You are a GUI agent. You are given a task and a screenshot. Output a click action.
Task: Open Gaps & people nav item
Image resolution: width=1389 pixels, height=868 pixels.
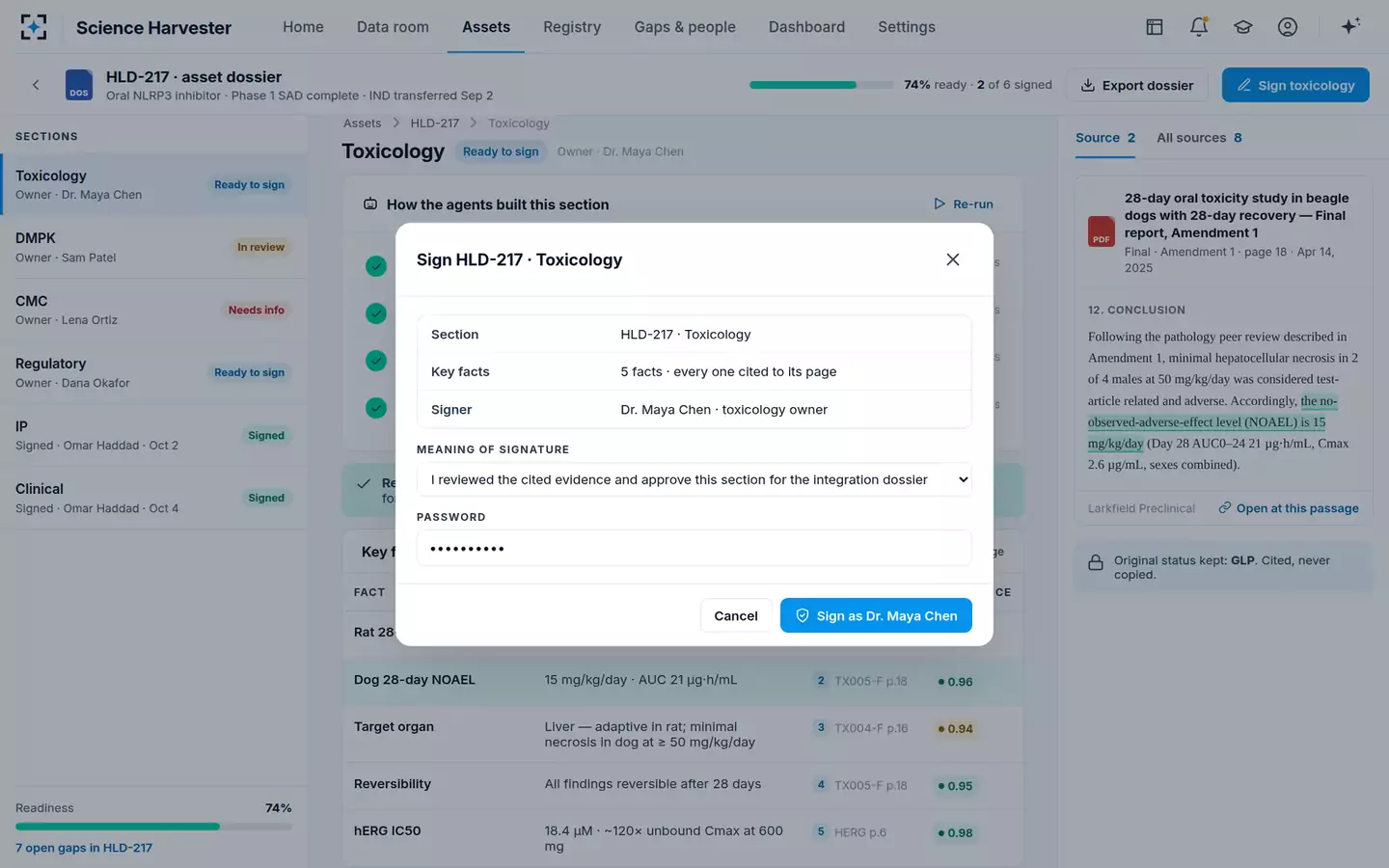coord(685,27)
